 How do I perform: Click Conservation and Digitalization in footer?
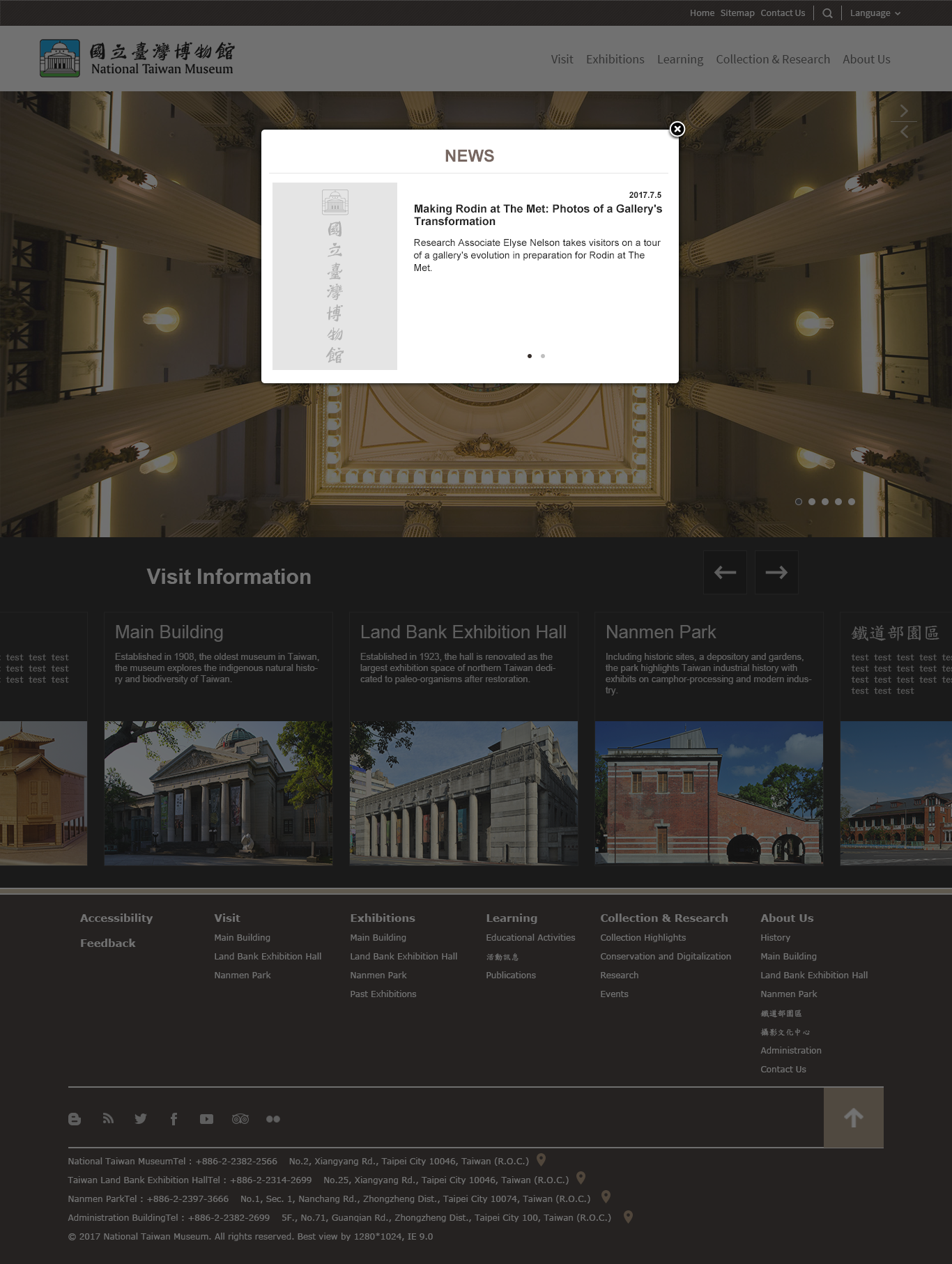(666, 957)
